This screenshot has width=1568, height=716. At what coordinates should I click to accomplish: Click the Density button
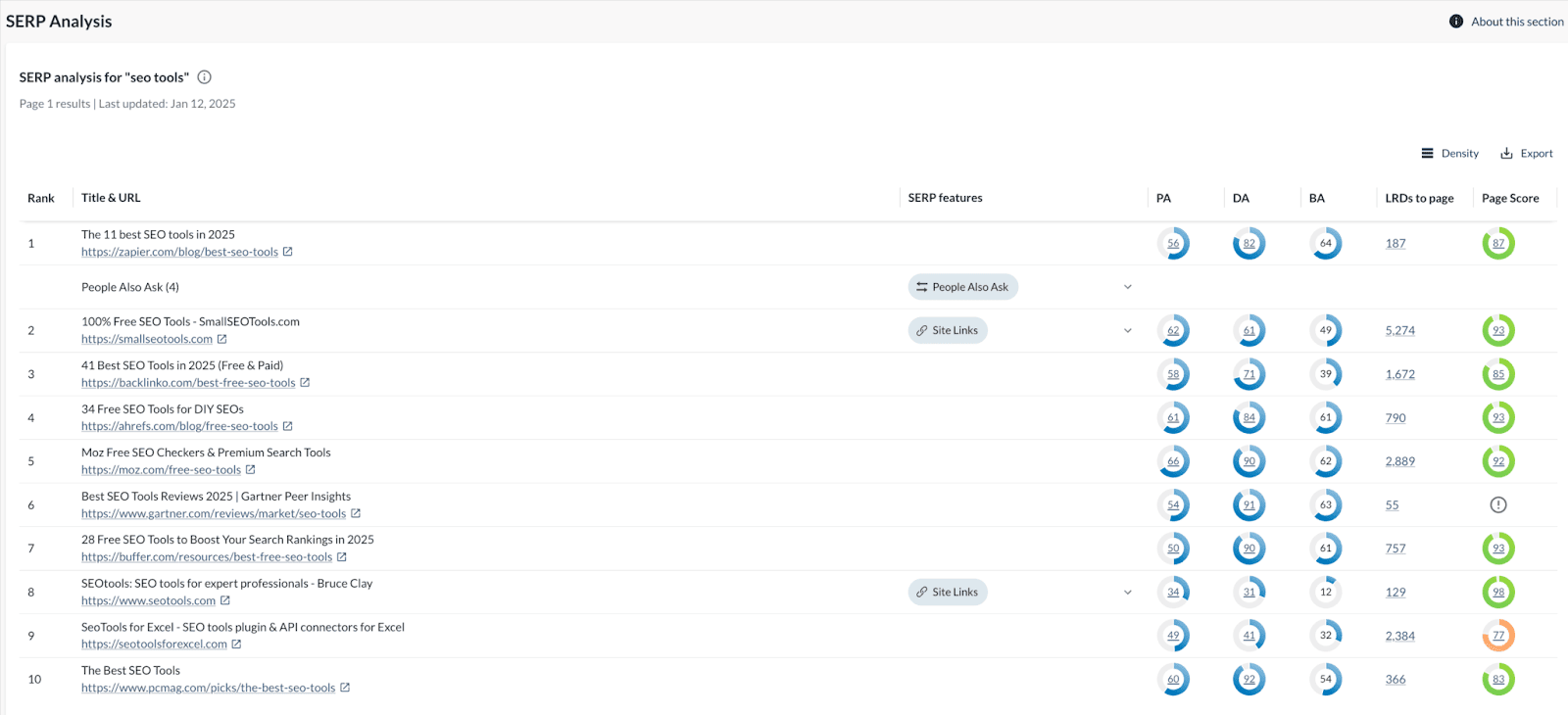[x=1450, y=154]
